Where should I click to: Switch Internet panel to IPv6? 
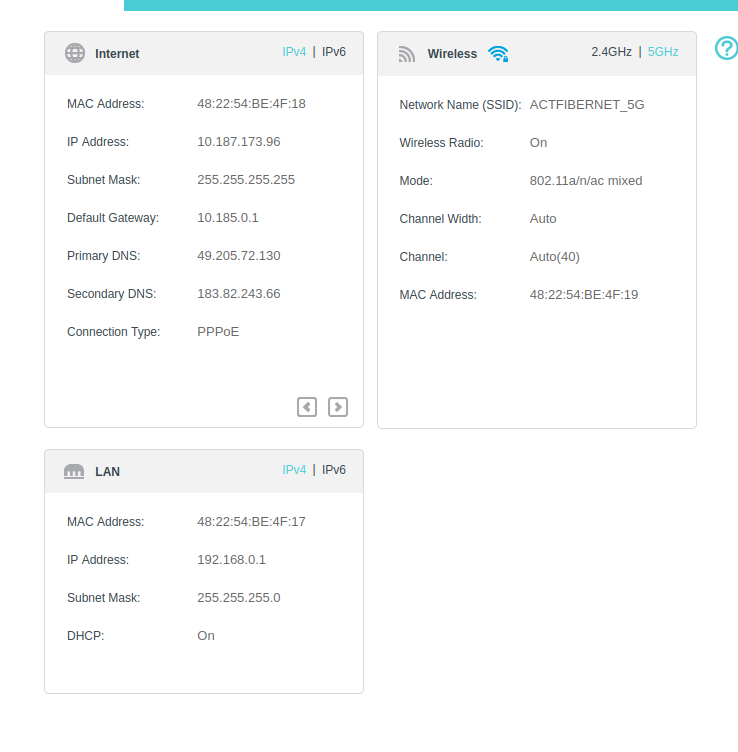(334, 52)
